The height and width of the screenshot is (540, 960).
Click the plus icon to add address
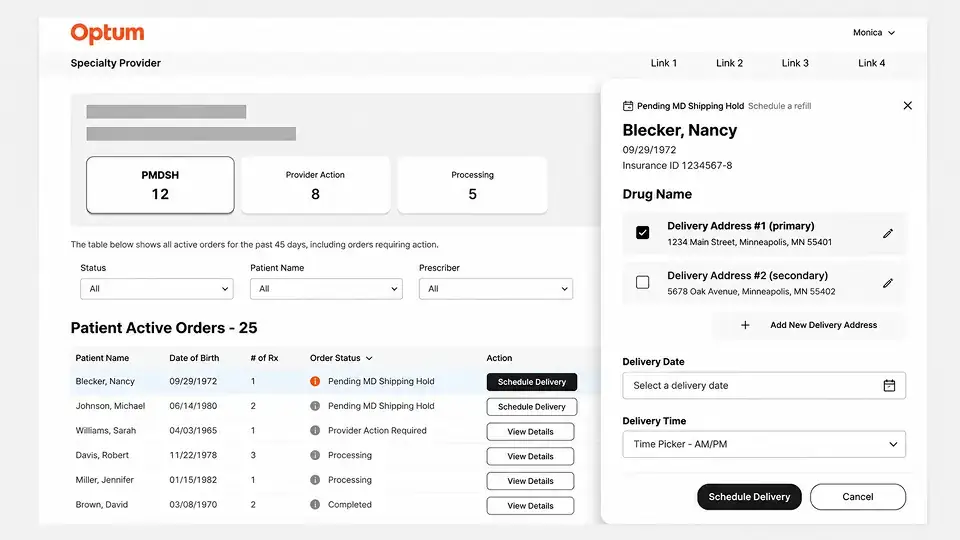point(745,325)
